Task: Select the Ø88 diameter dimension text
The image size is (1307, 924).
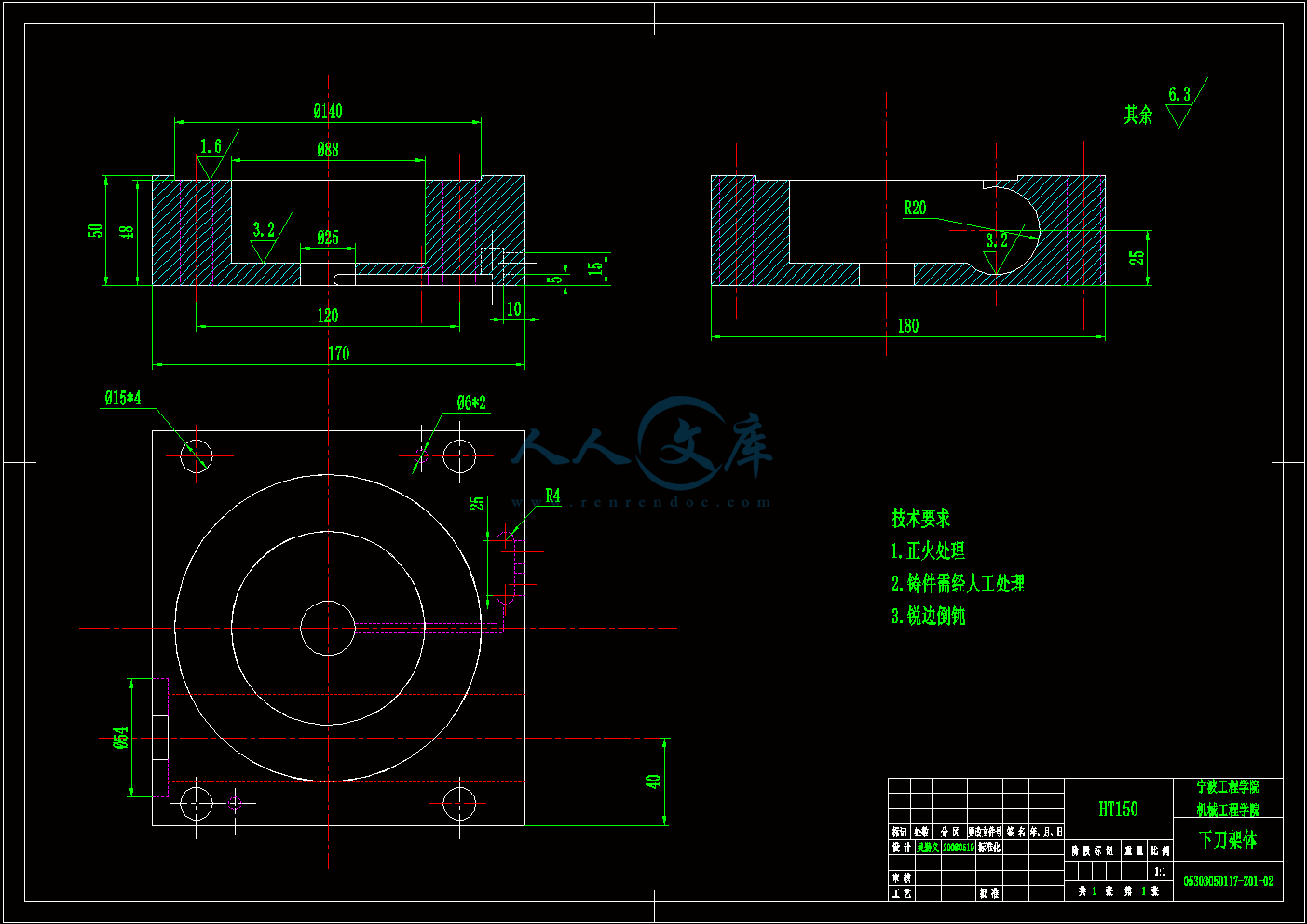Action: click(328, 149)
